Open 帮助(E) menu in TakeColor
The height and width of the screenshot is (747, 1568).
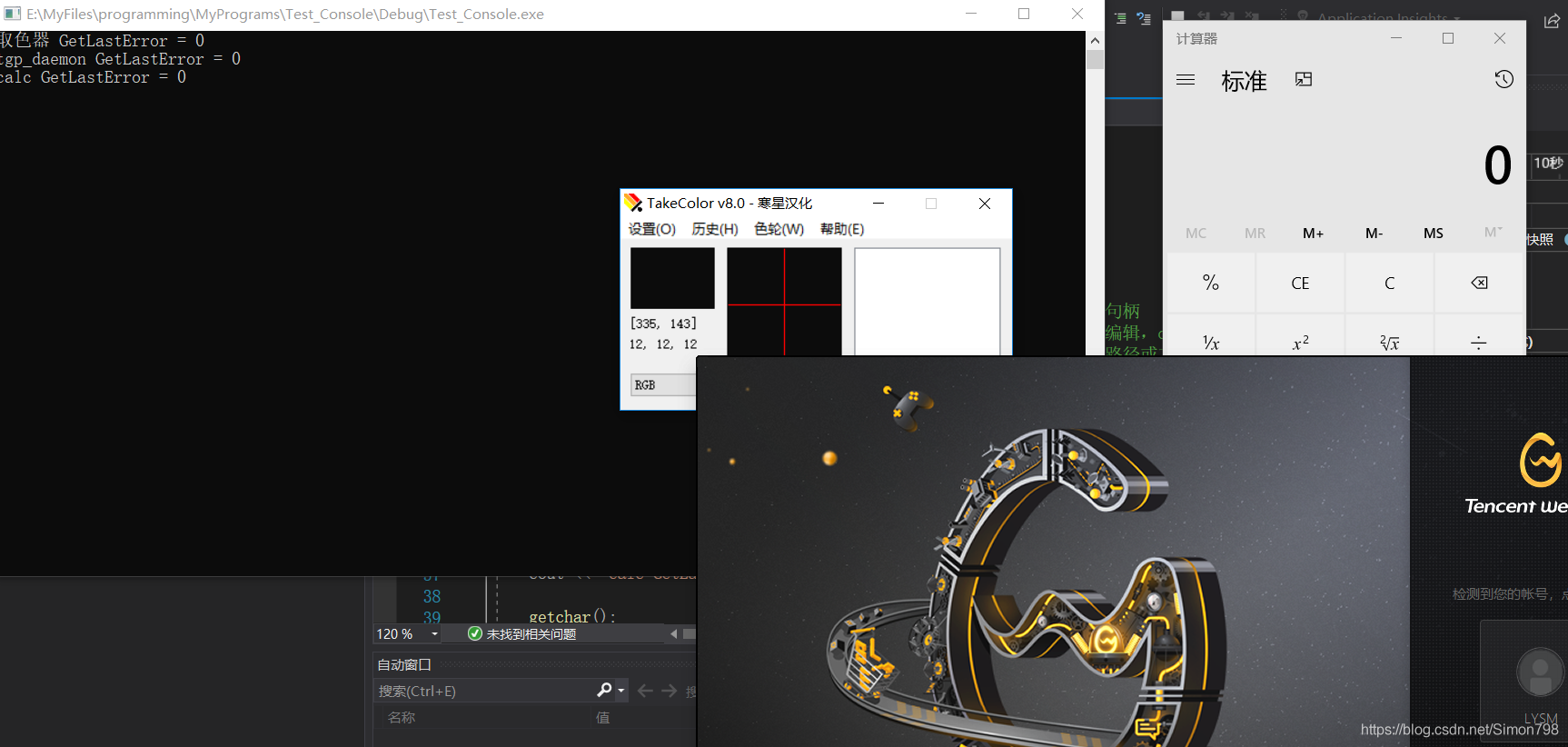(x=842, y=229)
